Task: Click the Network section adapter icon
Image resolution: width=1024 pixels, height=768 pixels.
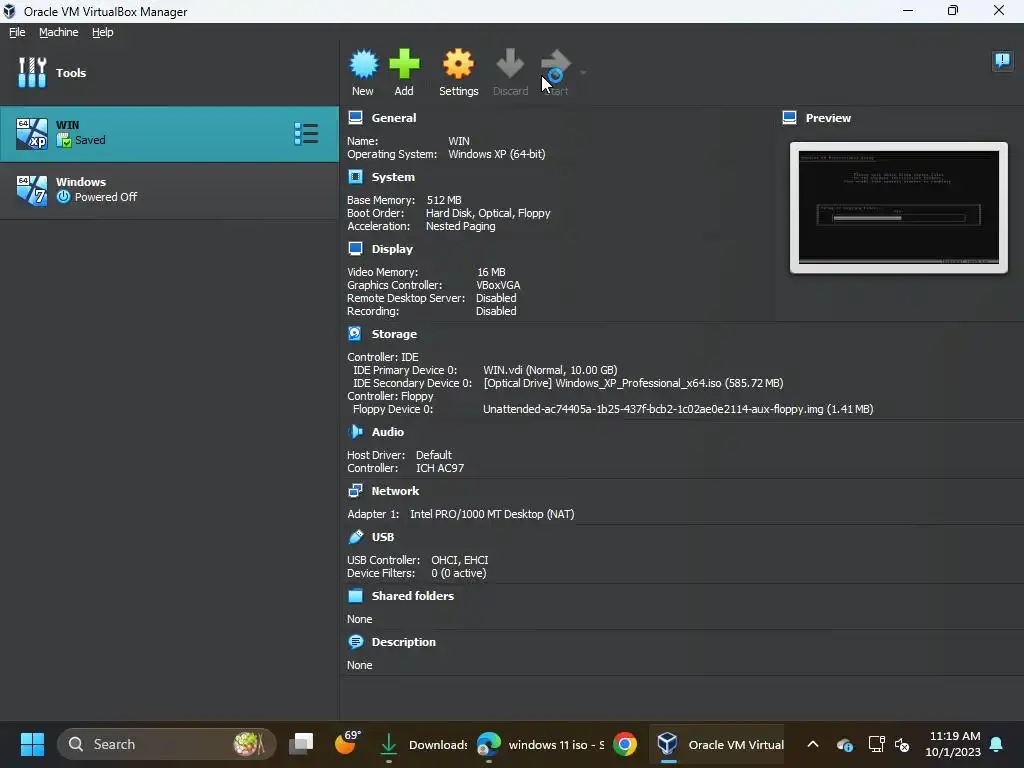Action: click(x=355, y=490)
